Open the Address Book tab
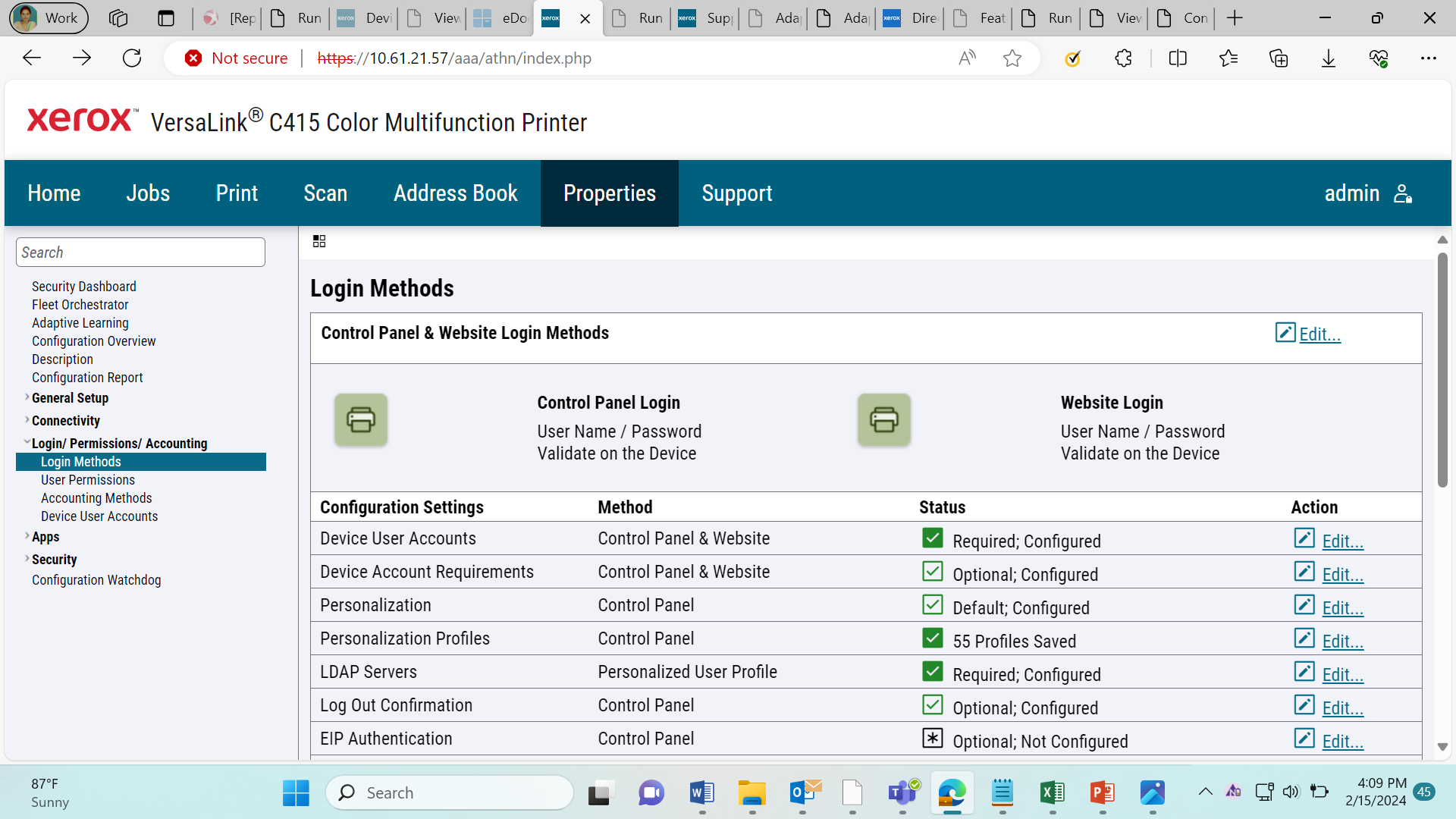Screen dimensions: 1456x819 [x=456, y=193]
